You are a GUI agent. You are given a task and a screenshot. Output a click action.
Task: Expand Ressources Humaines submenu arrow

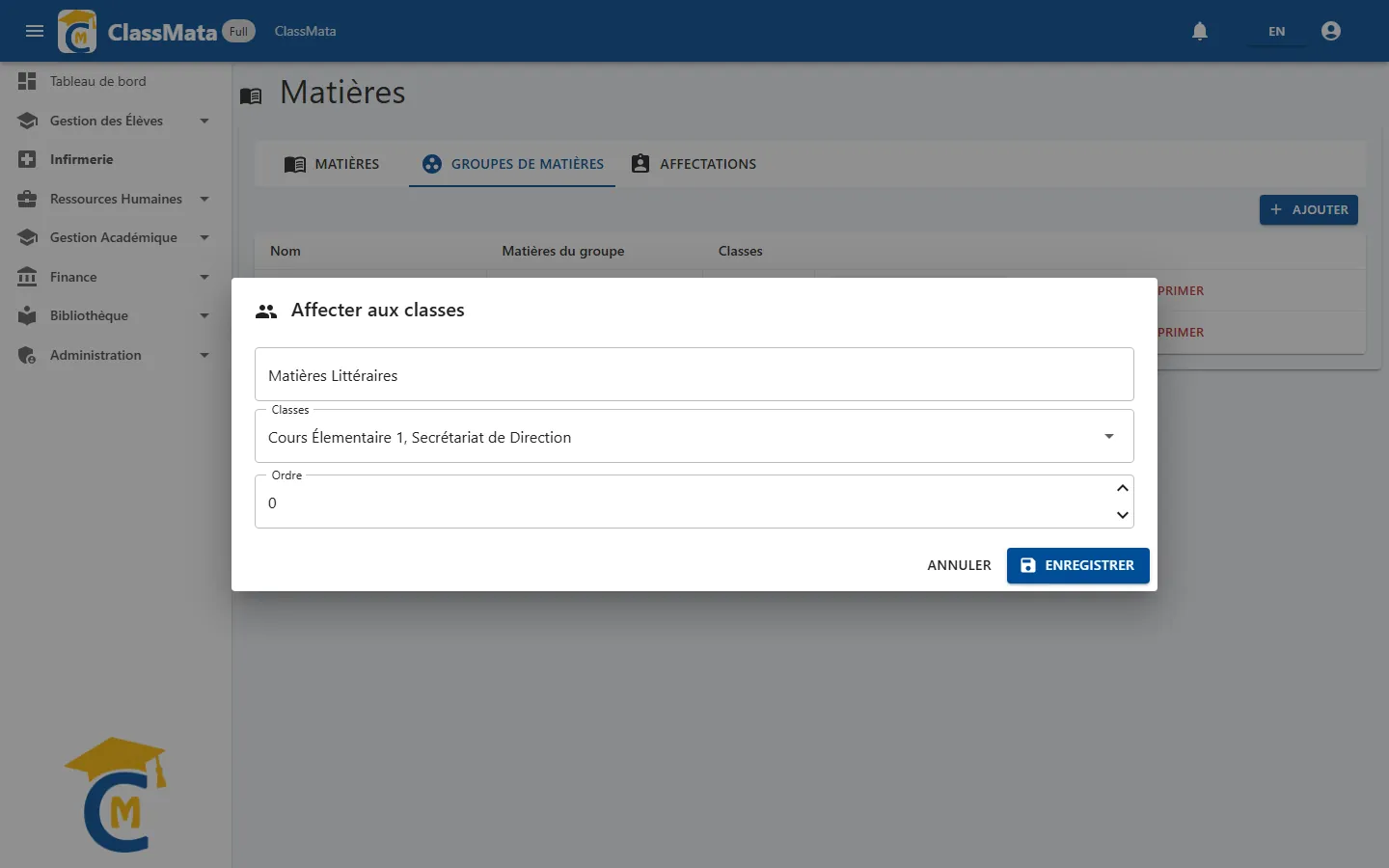[x=204, y=199]
